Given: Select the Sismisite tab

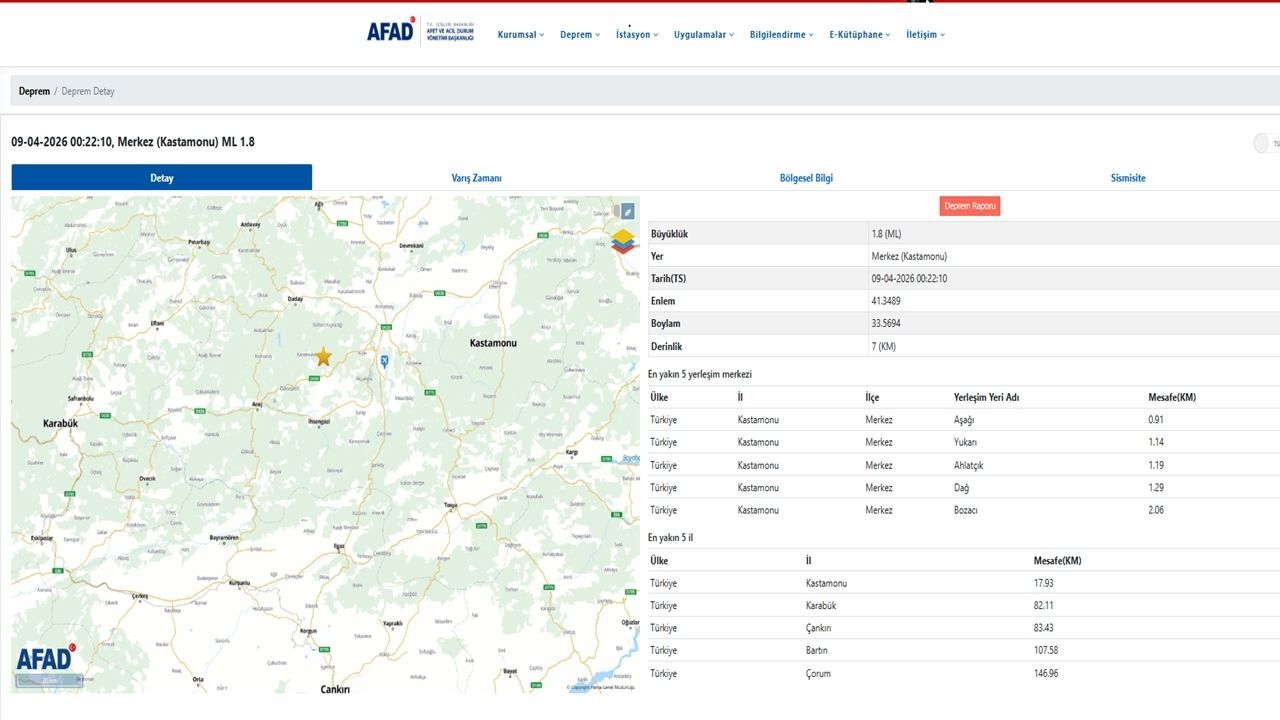Looking at the screenshot, I should [x=1128, y=178].
